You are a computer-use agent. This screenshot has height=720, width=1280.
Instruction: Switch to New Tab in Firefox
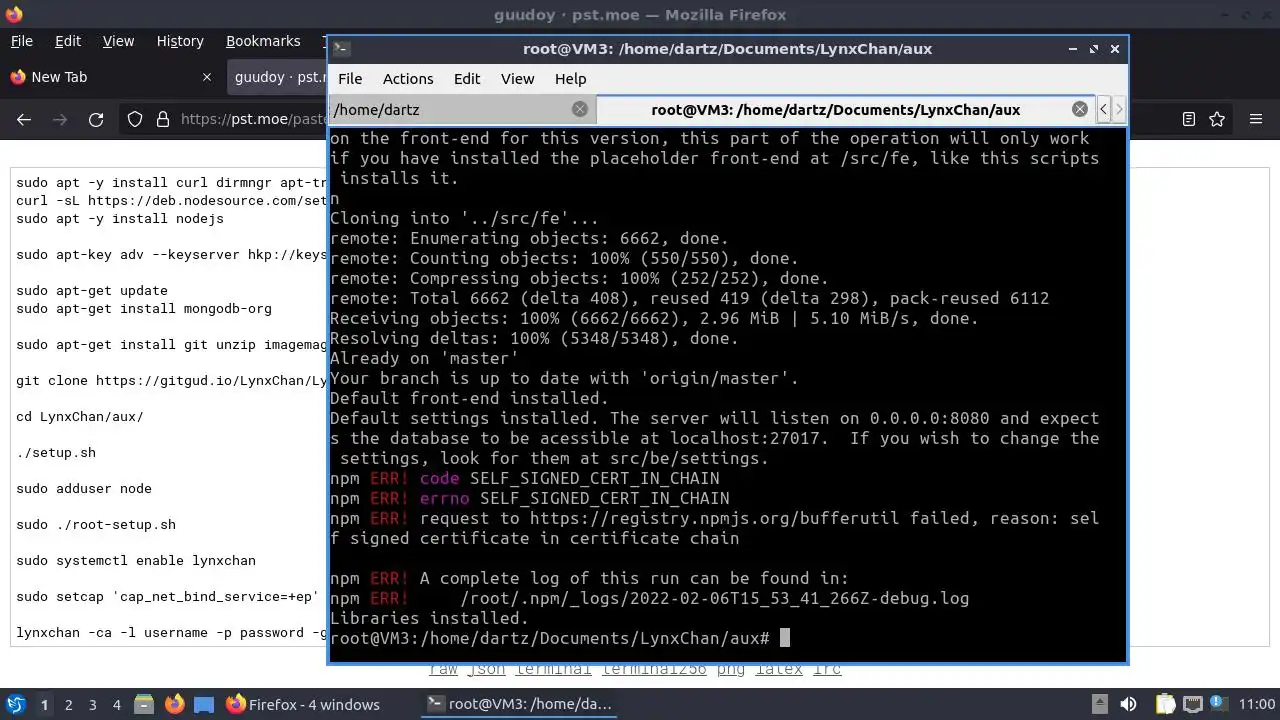point(110,77)
